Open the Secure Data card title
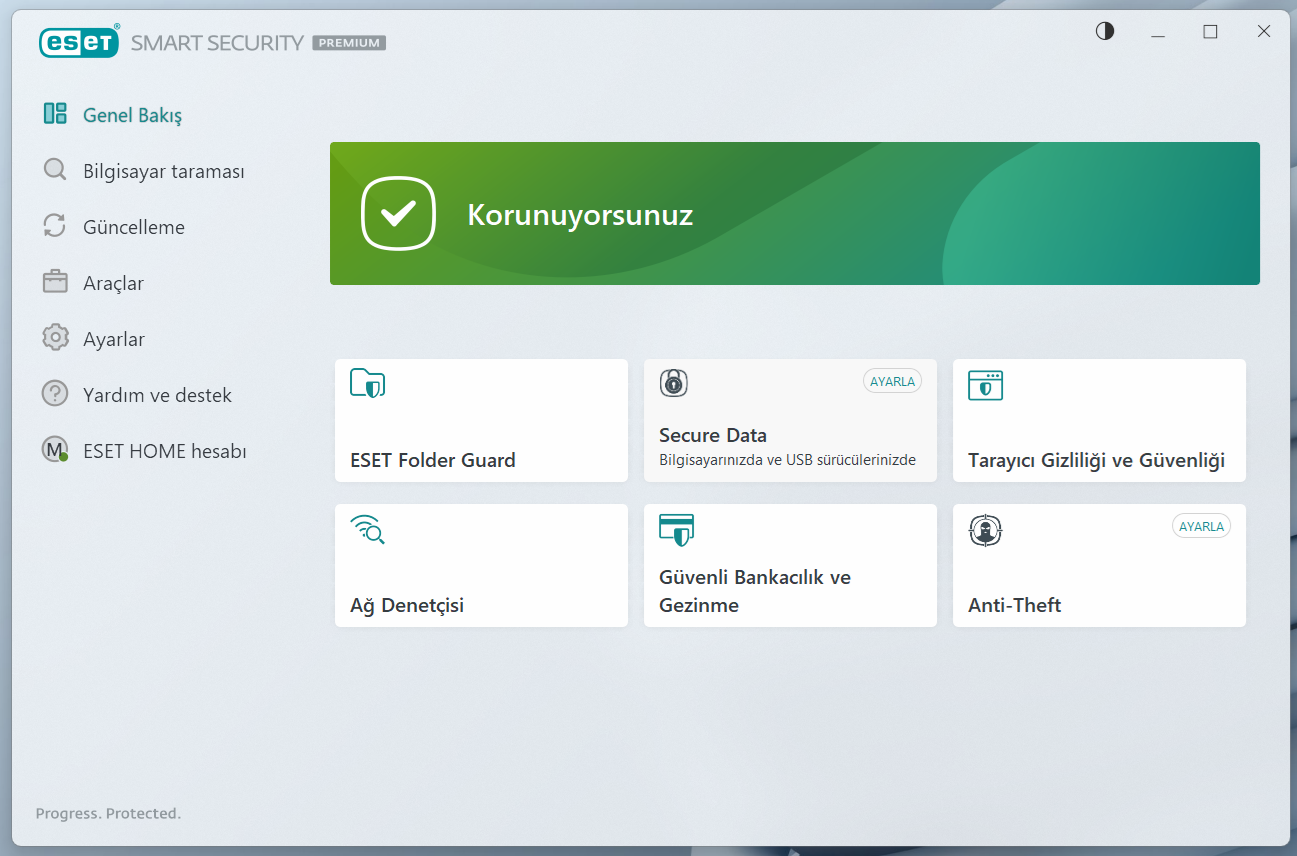The image size is (1297, 856). tap(713, 435)
